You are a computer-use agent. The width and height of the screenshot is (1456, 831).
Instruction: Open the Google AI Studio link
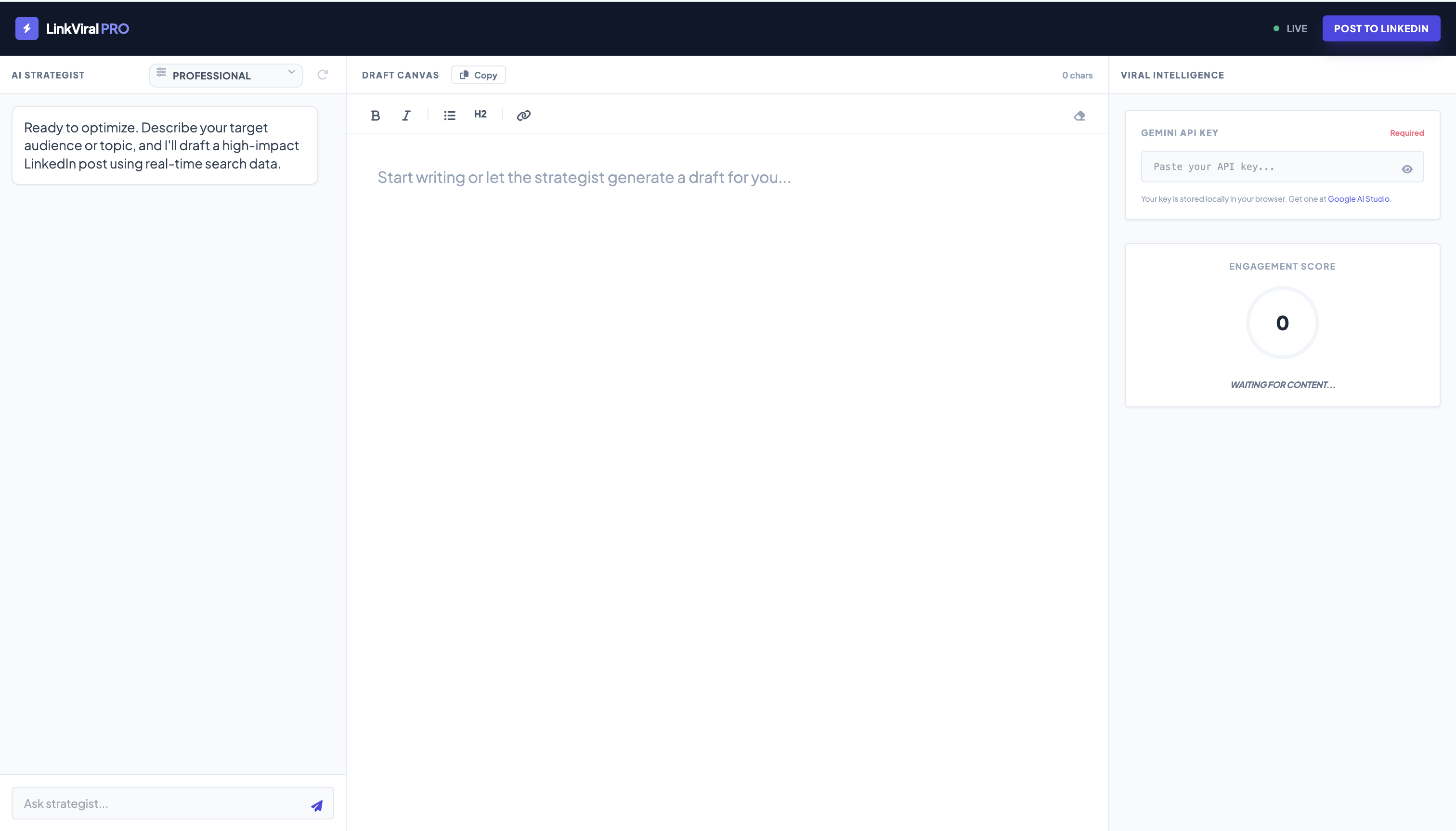pos(1358,199)
